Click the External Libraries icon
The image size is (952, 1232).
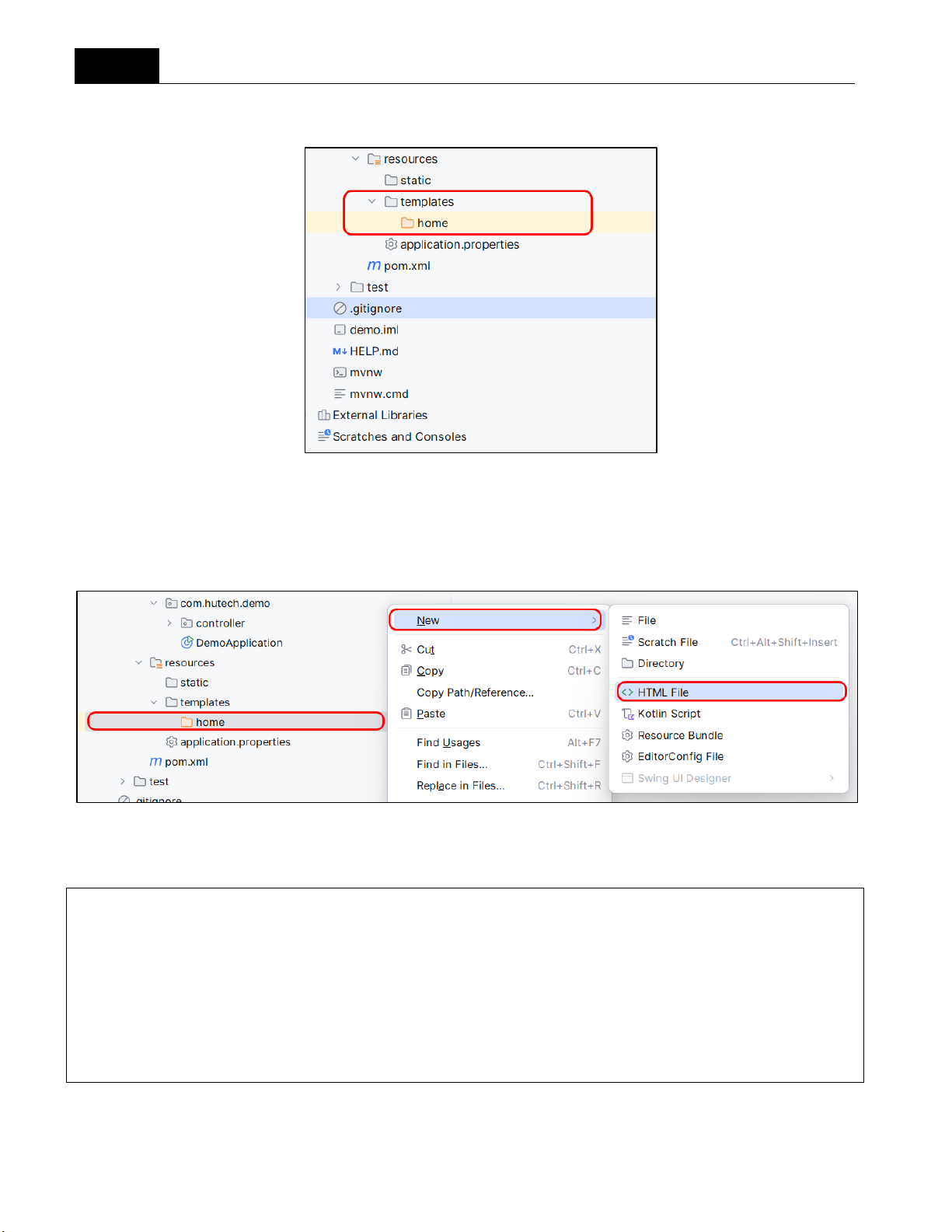[324, 415]
